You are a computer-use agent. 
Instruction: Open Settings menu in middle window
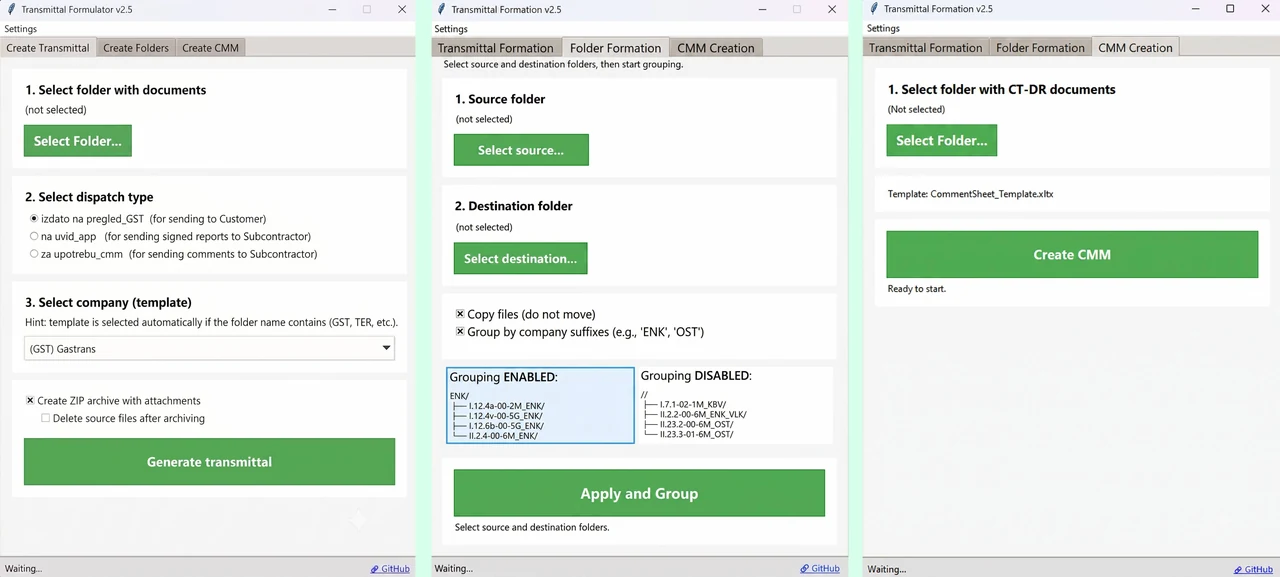point(451,29)
